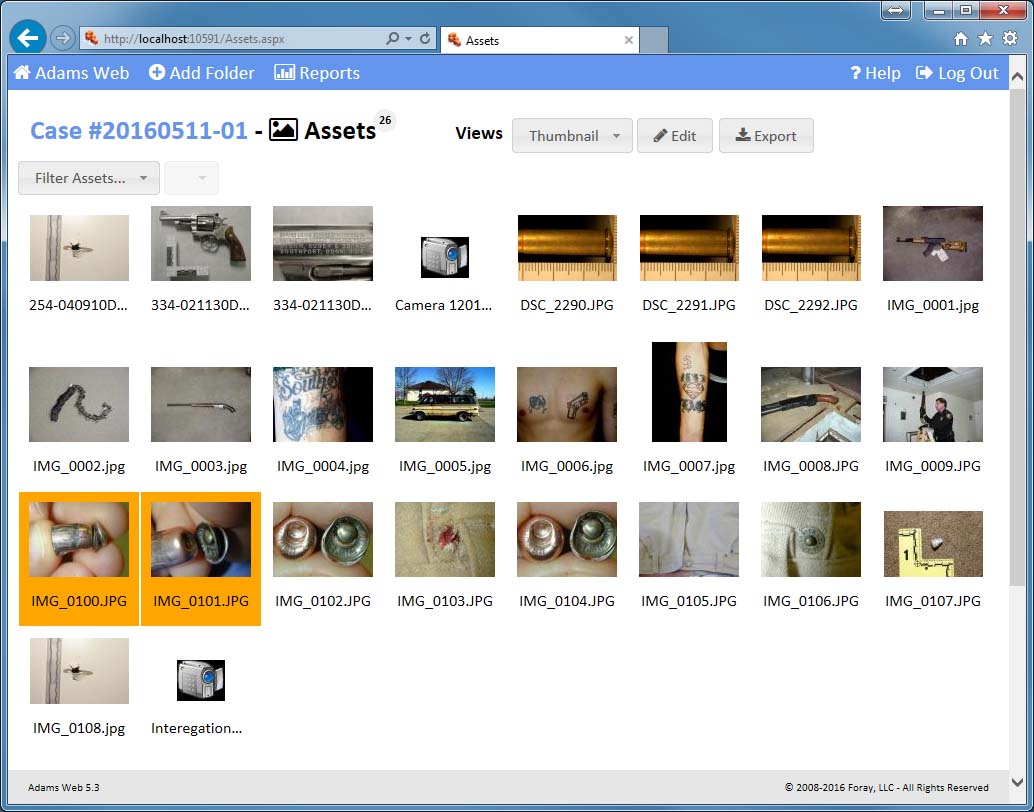Click the Edit button

(675, 136)
